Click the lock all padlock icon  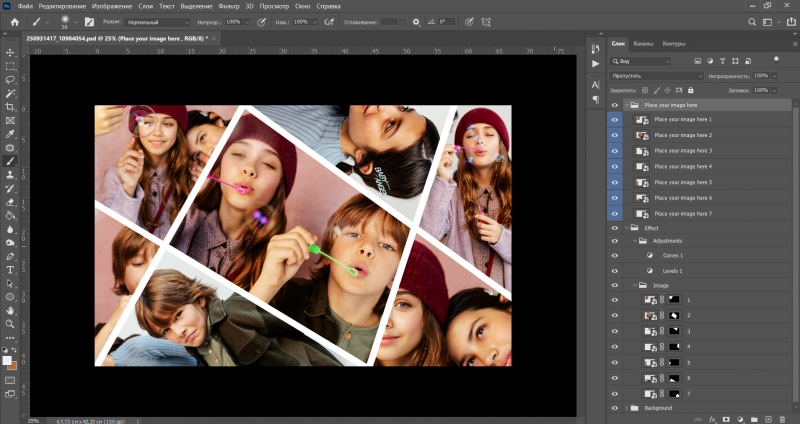(691, 90)
